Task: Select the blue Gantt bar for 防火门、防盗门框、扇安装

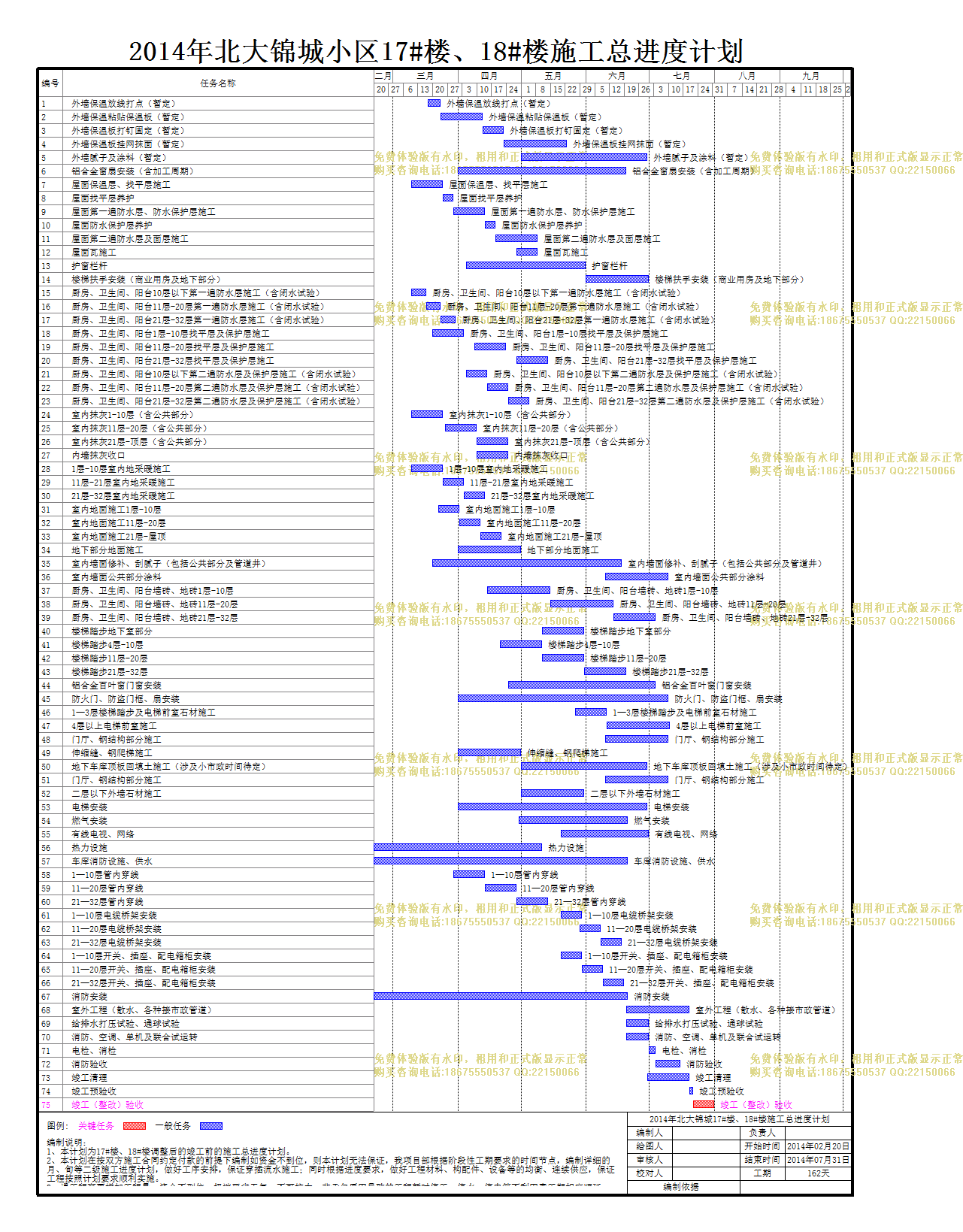Action: coord(563,698)
